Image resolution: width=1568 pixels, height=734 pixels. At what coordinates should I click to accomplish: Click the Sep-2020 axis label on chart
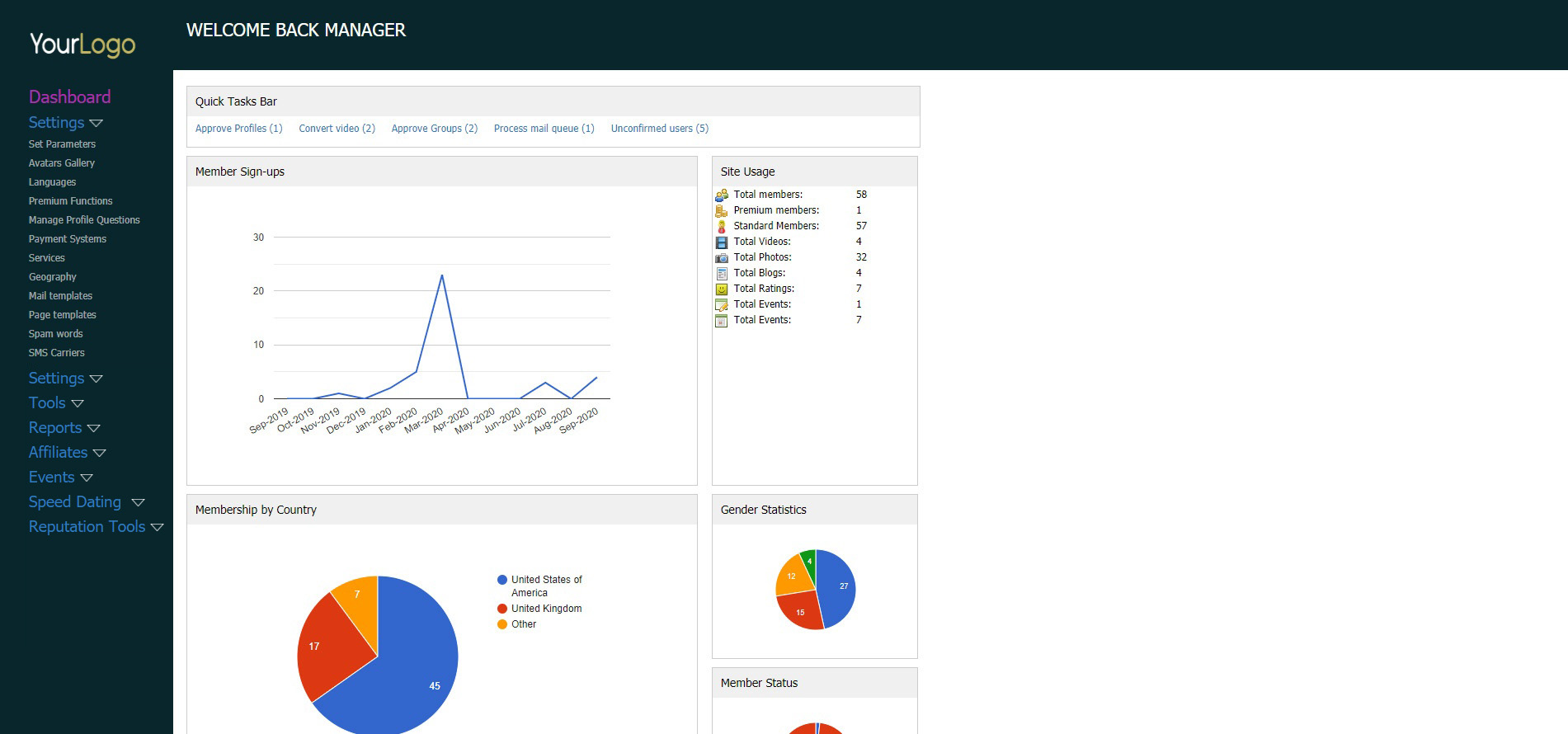(x=578, y=421)
